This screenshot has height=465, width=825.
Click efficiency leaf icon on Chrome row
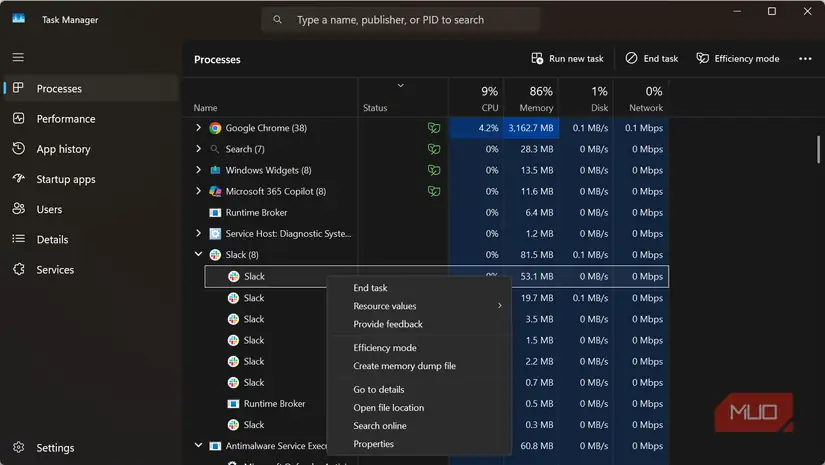[x=434, y=128]
